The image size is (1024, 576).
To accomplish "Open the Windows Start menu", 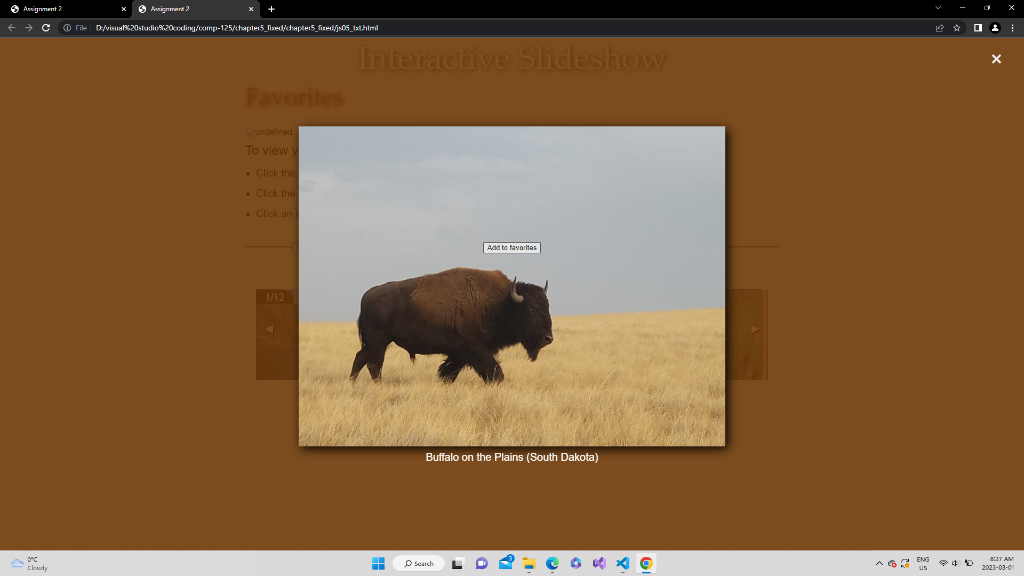I will [x=378, y=563].
